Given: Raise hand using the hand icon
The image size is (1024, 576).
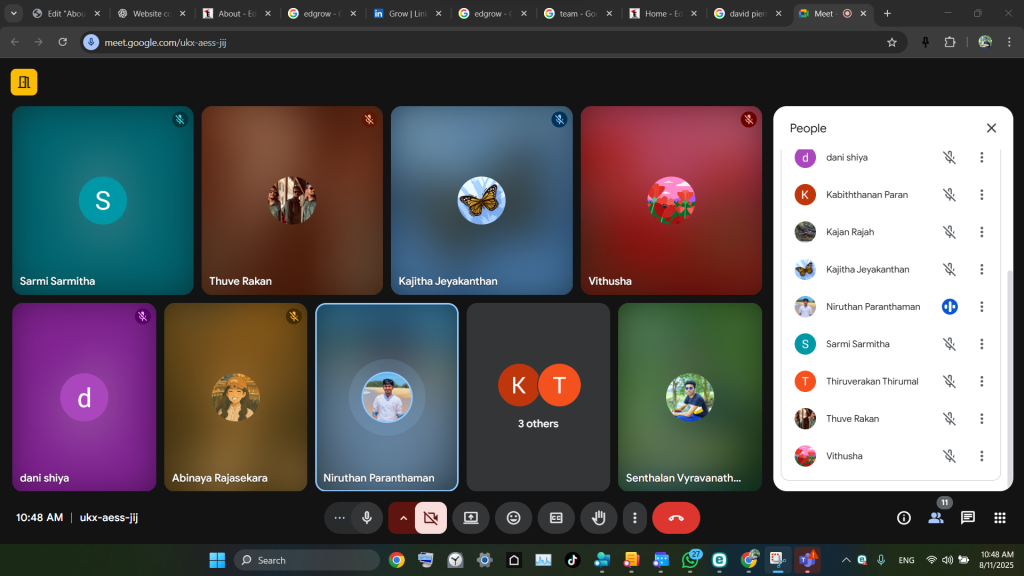Looking at the screenshot, I should coord(599,518).
